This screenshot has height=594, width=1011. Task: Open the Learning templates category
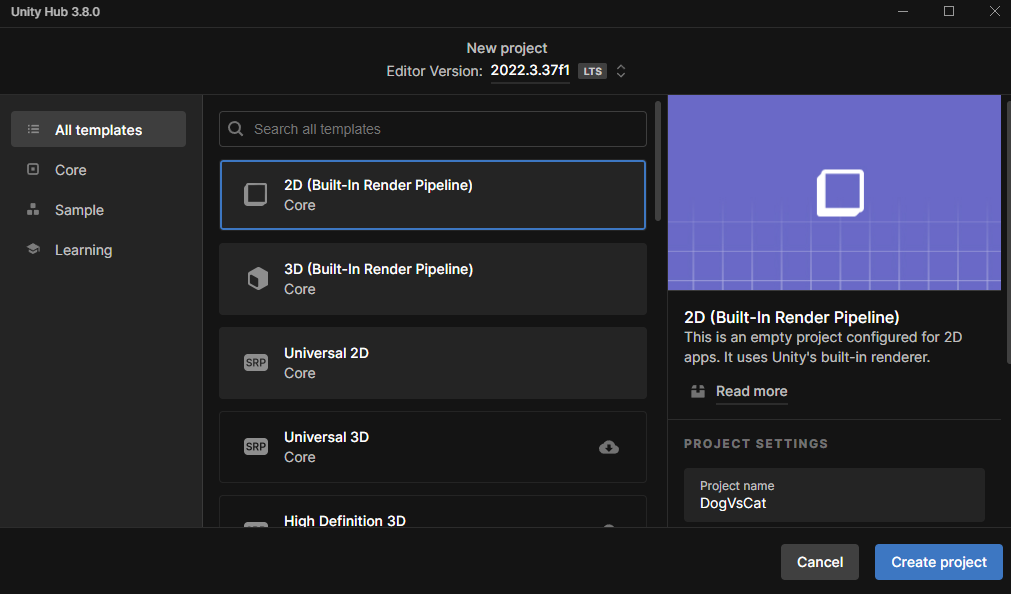click(x=98, y=250)
